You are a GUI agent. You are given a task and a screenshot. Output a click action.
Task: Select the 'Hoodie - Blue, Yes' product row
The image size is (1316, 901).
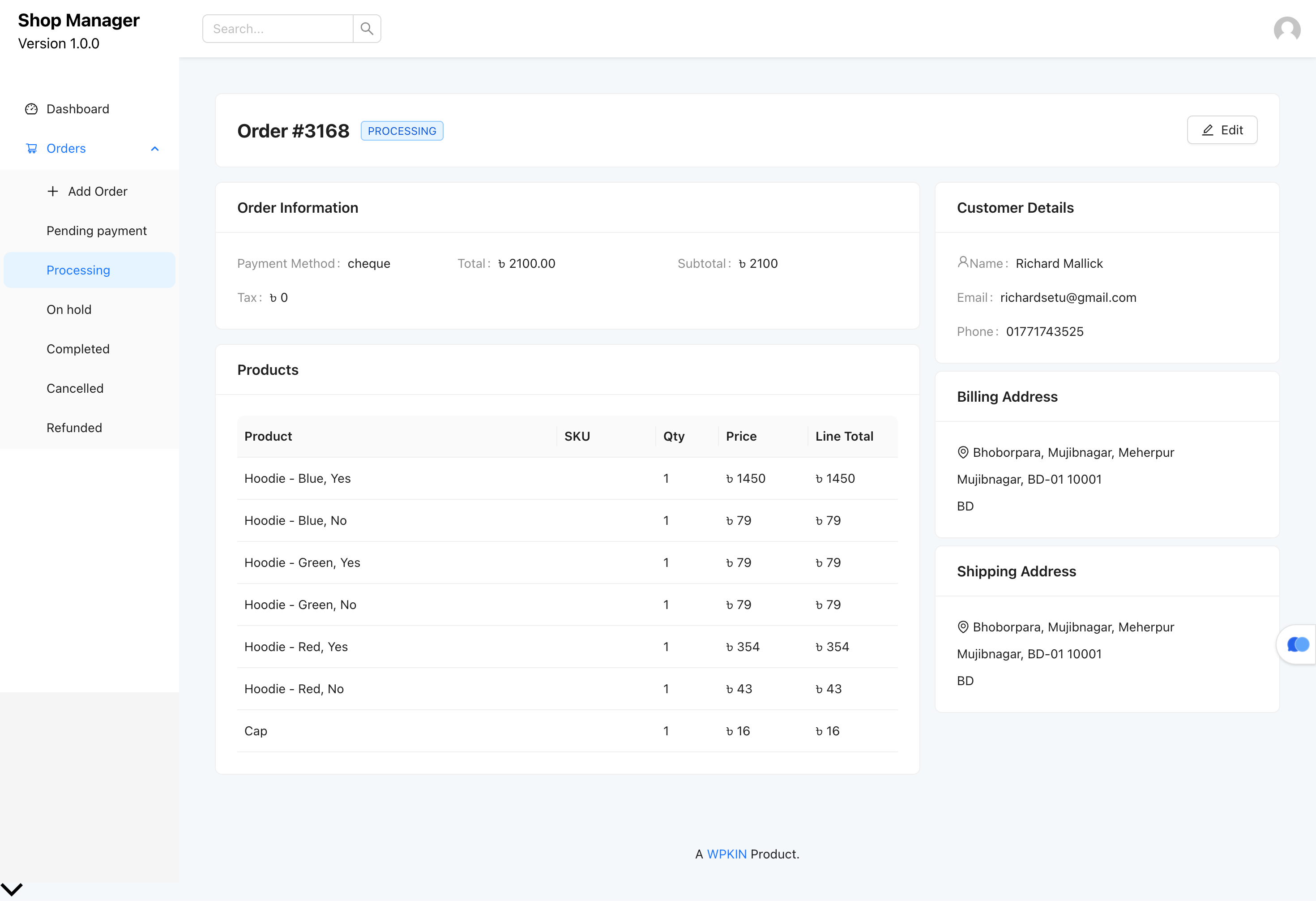[568, 478]
